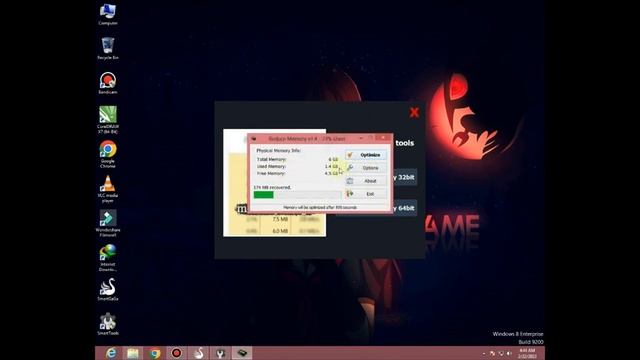Select the Bandicam desktop shortcut
The height and width of the screenshot is (360, 640).
108,83
